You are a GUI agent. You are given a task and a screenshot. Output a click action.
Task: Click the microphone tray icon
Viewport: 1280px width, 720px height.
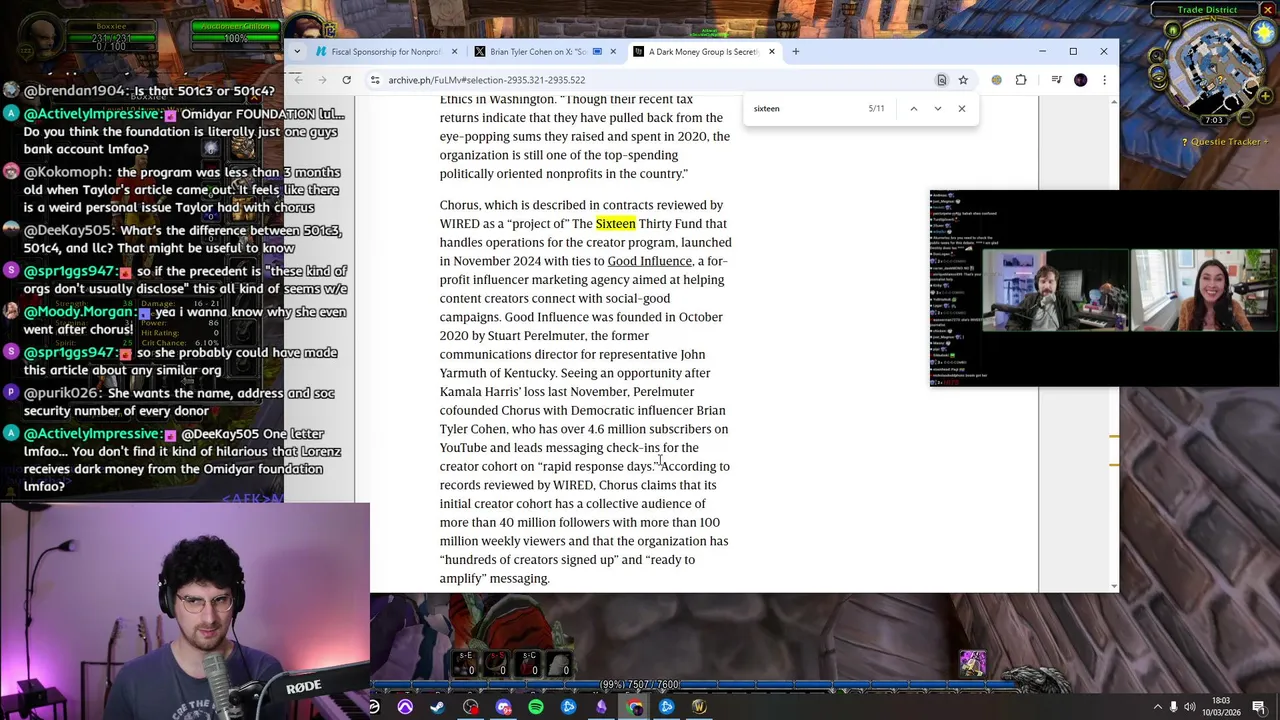click(x=1174, y=707)
